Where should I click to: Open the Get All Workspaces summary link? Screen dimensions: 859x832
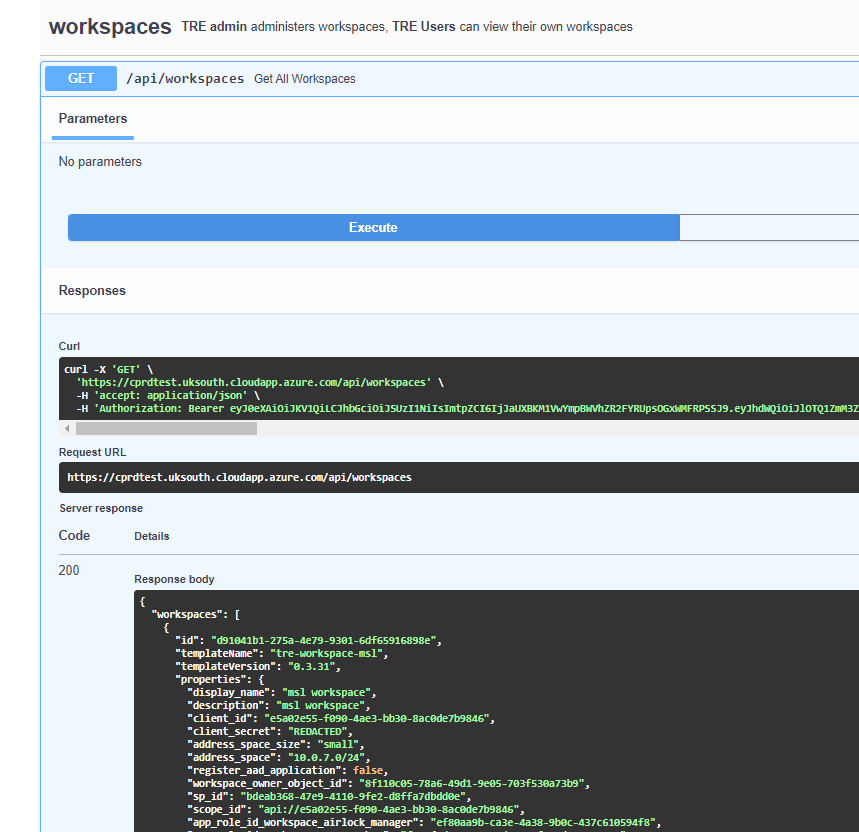(304, 78)
